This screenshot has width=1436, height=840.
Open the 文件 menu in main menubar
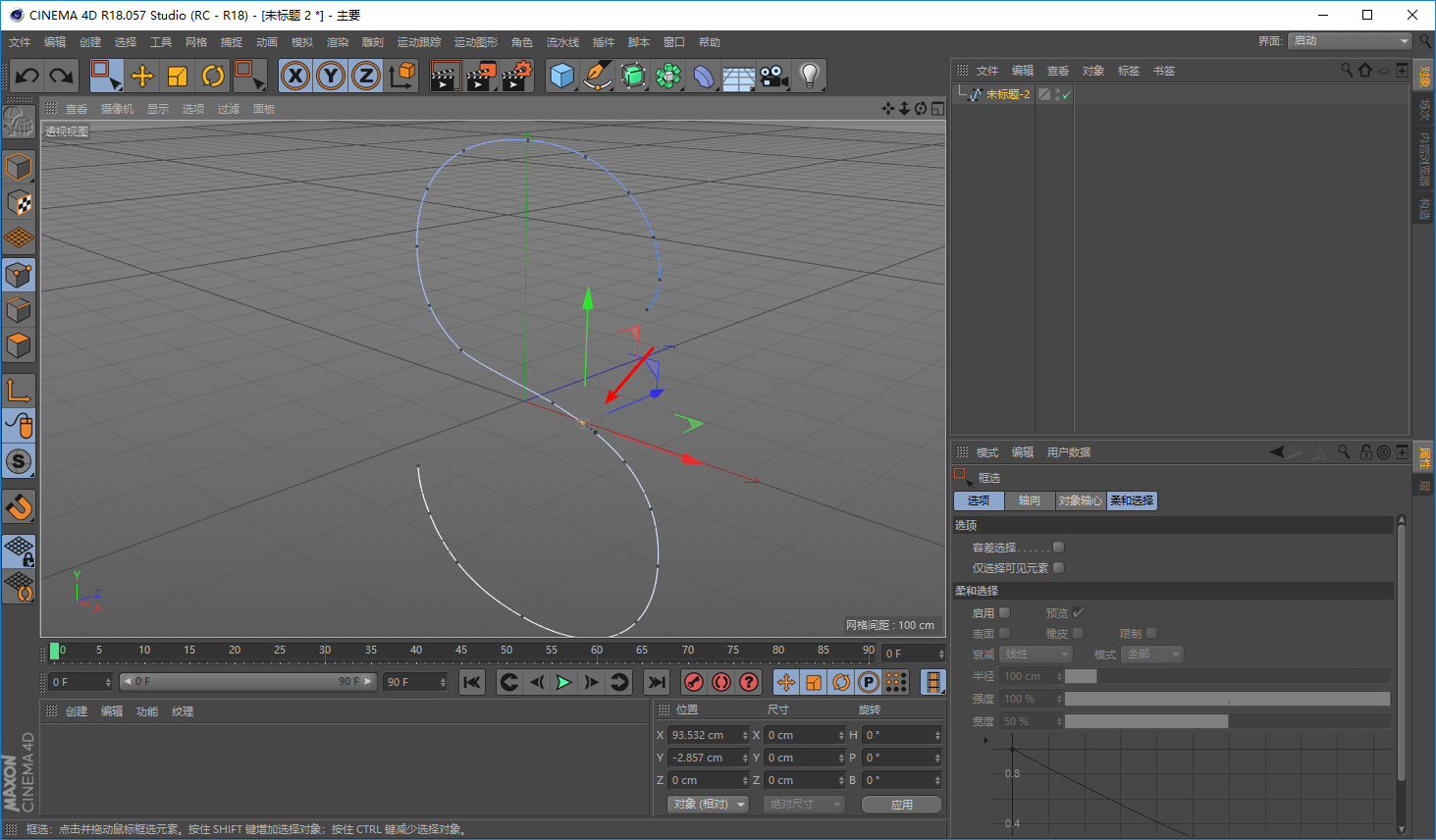[x=20, y=42]
